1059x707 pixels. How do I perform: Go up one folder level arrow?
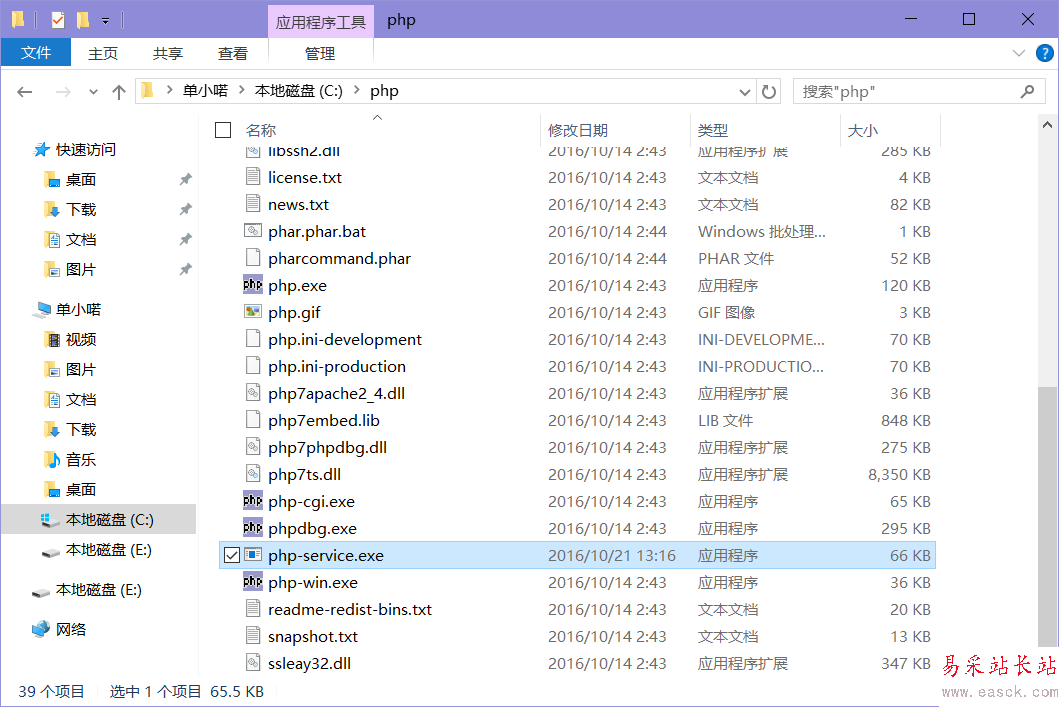pyautogui.click(x=119, y=92)
